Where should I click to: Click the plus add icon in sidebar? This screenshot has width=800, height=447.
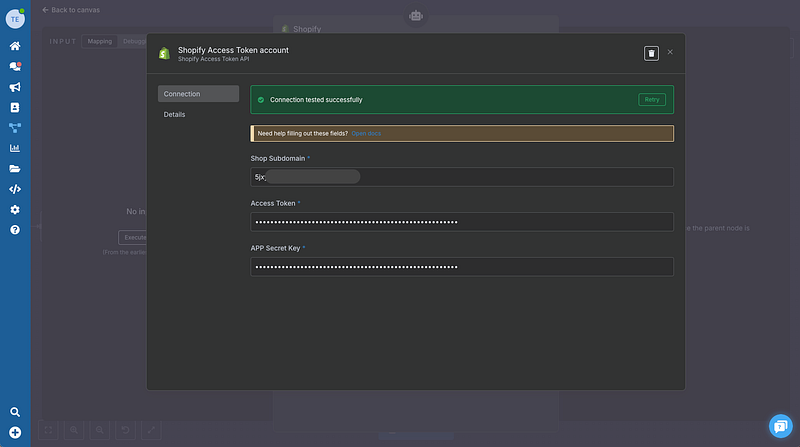pos(15,432)
